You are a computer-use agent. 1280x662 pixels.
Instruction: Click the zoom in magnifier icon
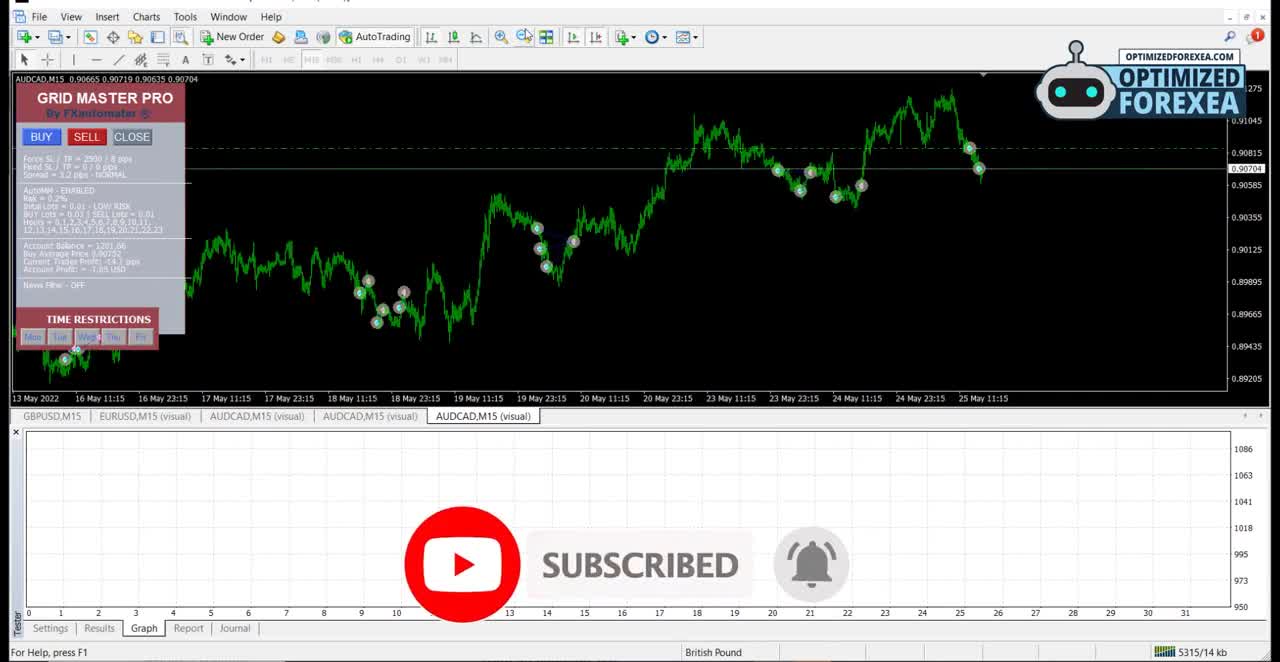pos(501,37)
